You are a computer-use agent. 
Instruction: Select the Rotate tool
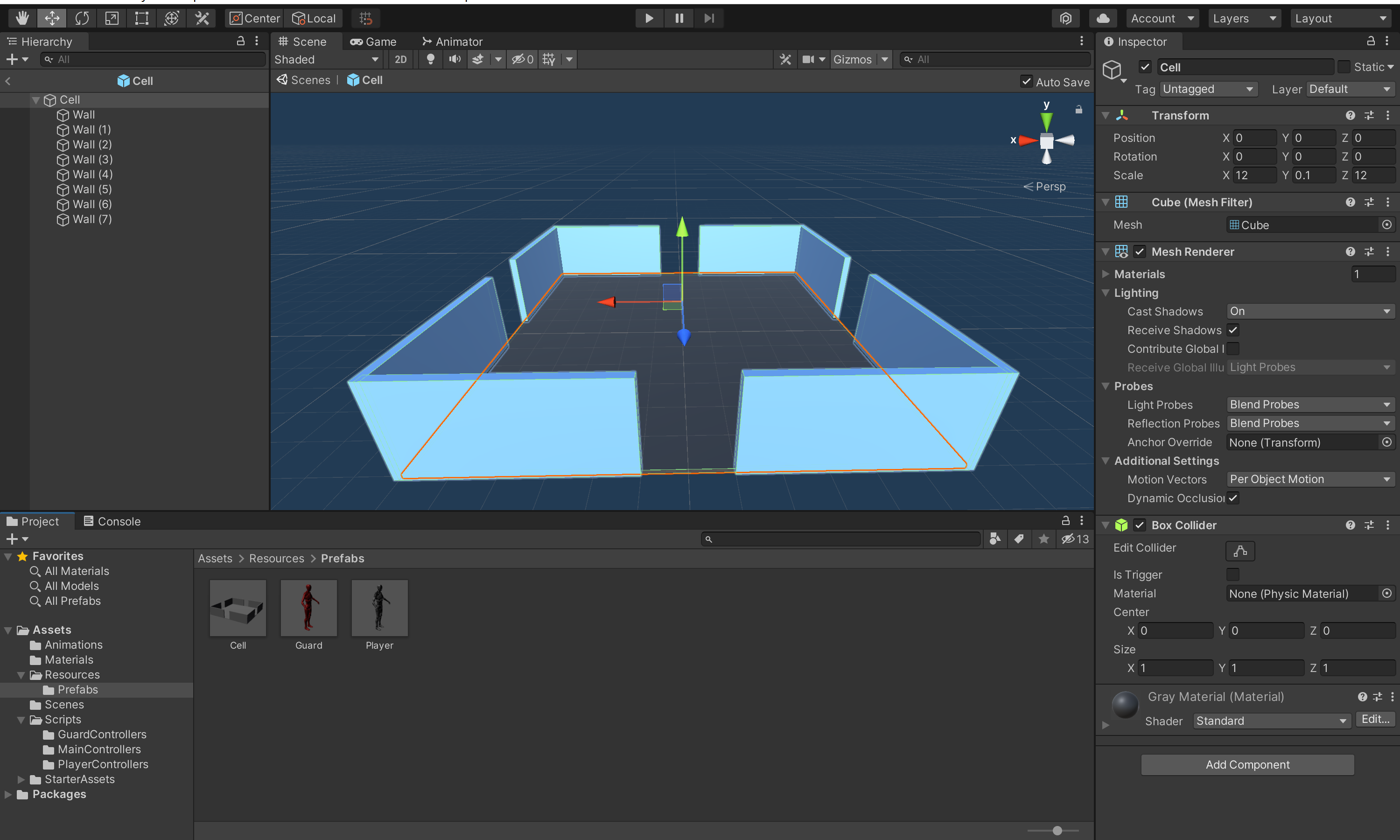(x=82, y=18)
